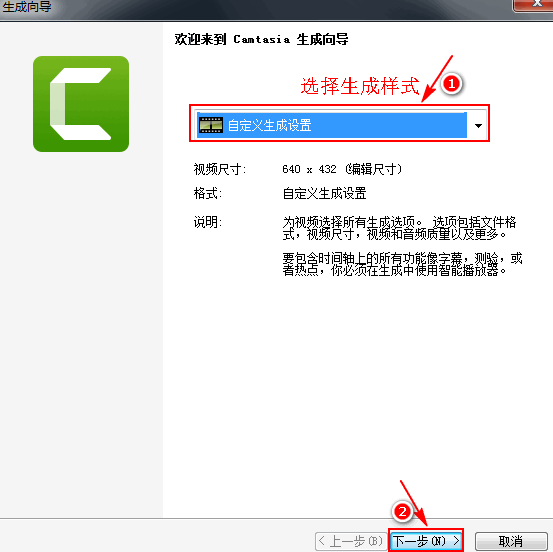Viewport: 553px width, 552px height.
Task: Click the disabled 上一步 (B) button
Action: click(x=350, y=541)
